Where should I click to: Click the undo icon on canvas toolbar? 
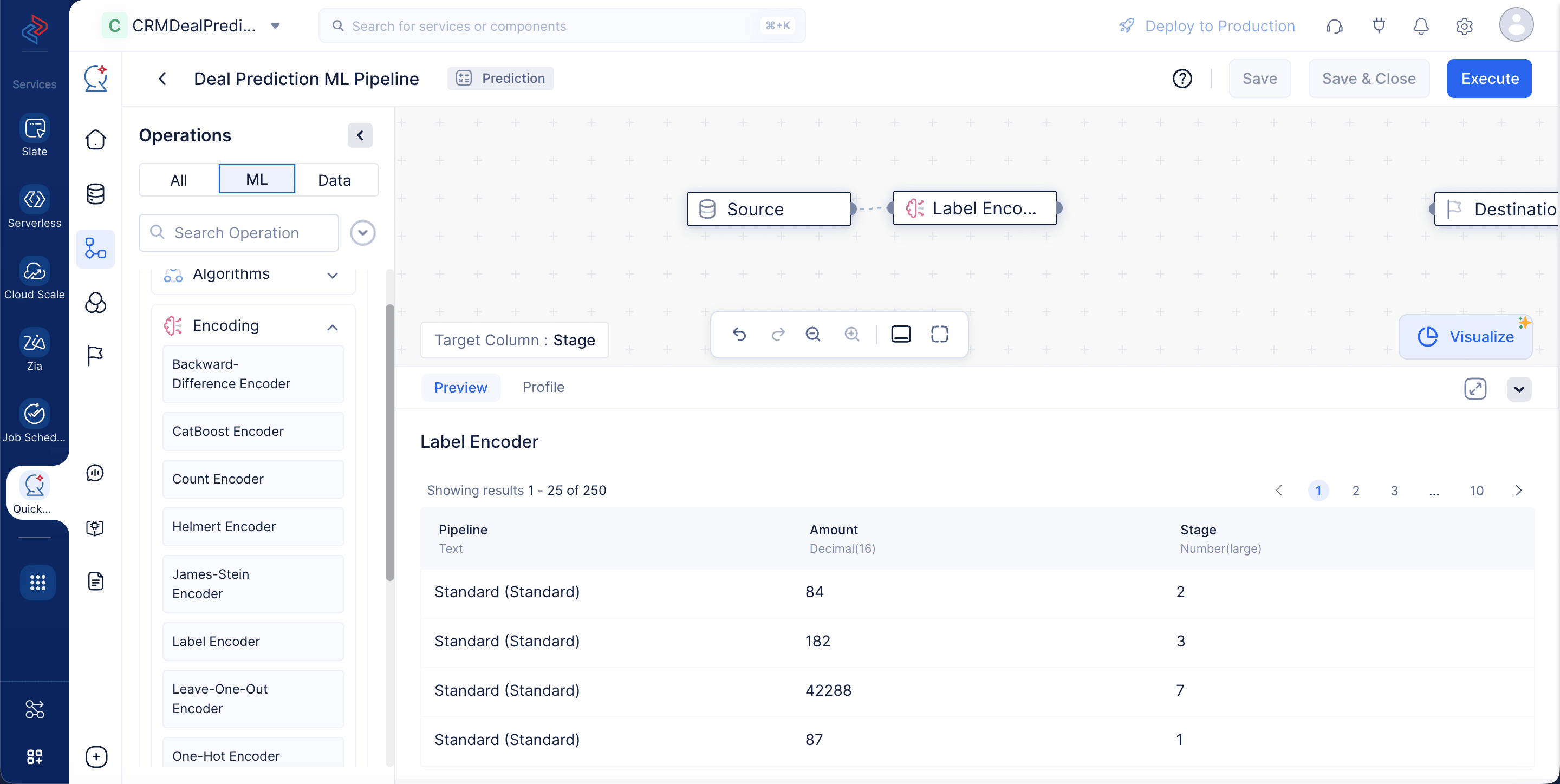739,334
